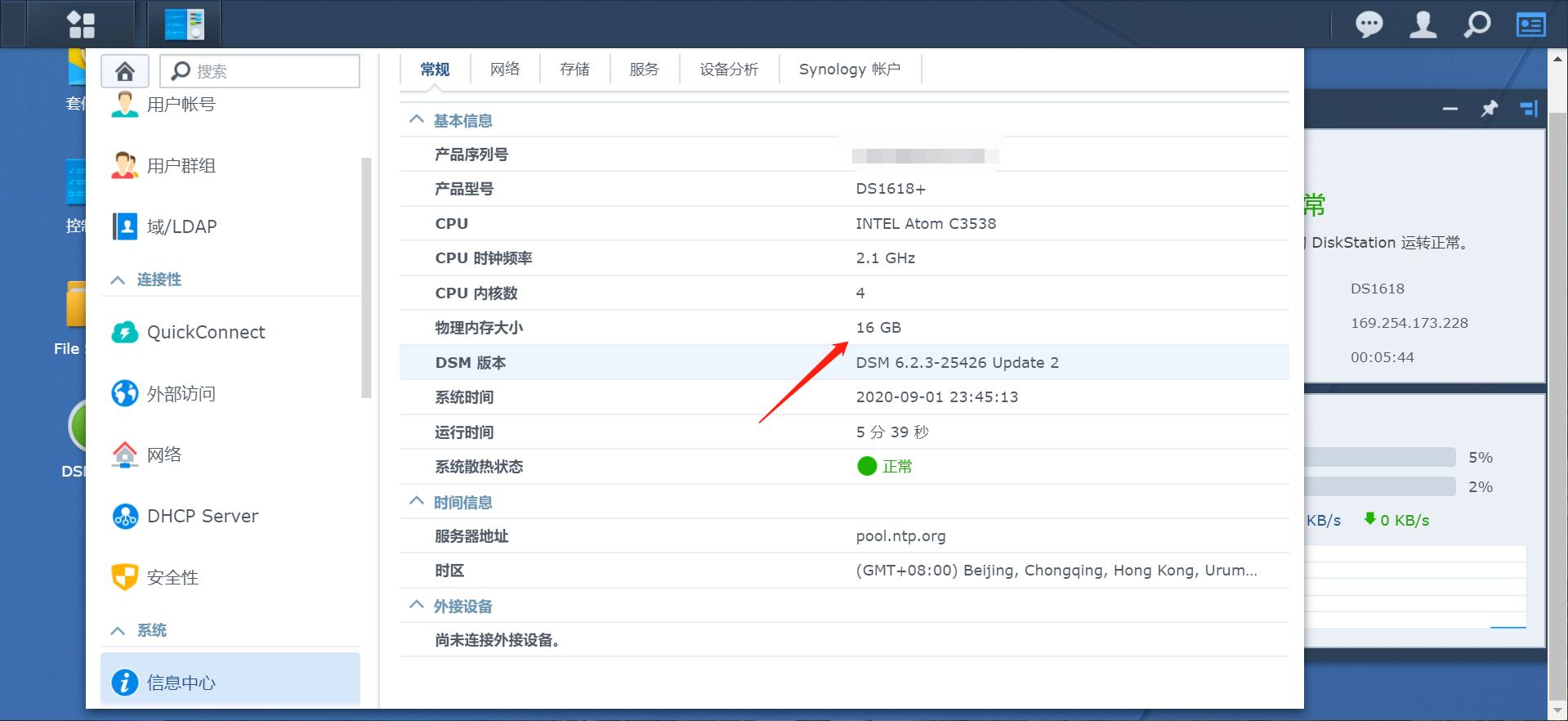Viewport: 1568px width, 721px height.
Task: Open the DSM main menu grid icon
Action: (81, 25)
